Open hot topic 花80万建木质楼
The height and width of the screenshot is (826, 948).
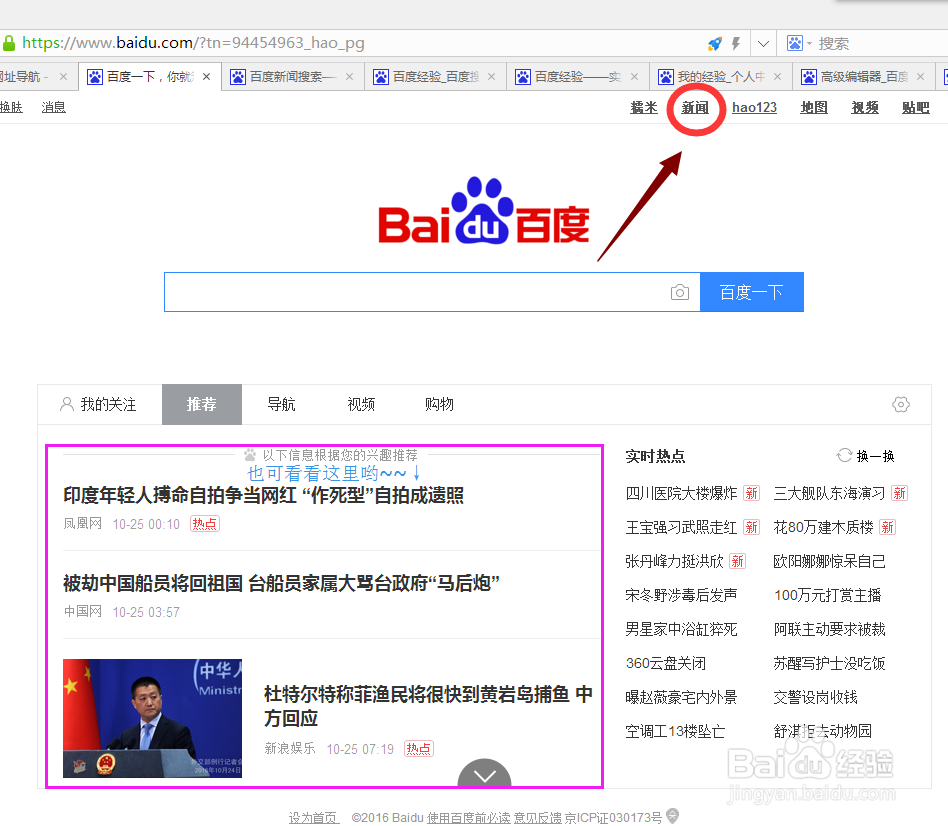823,527
